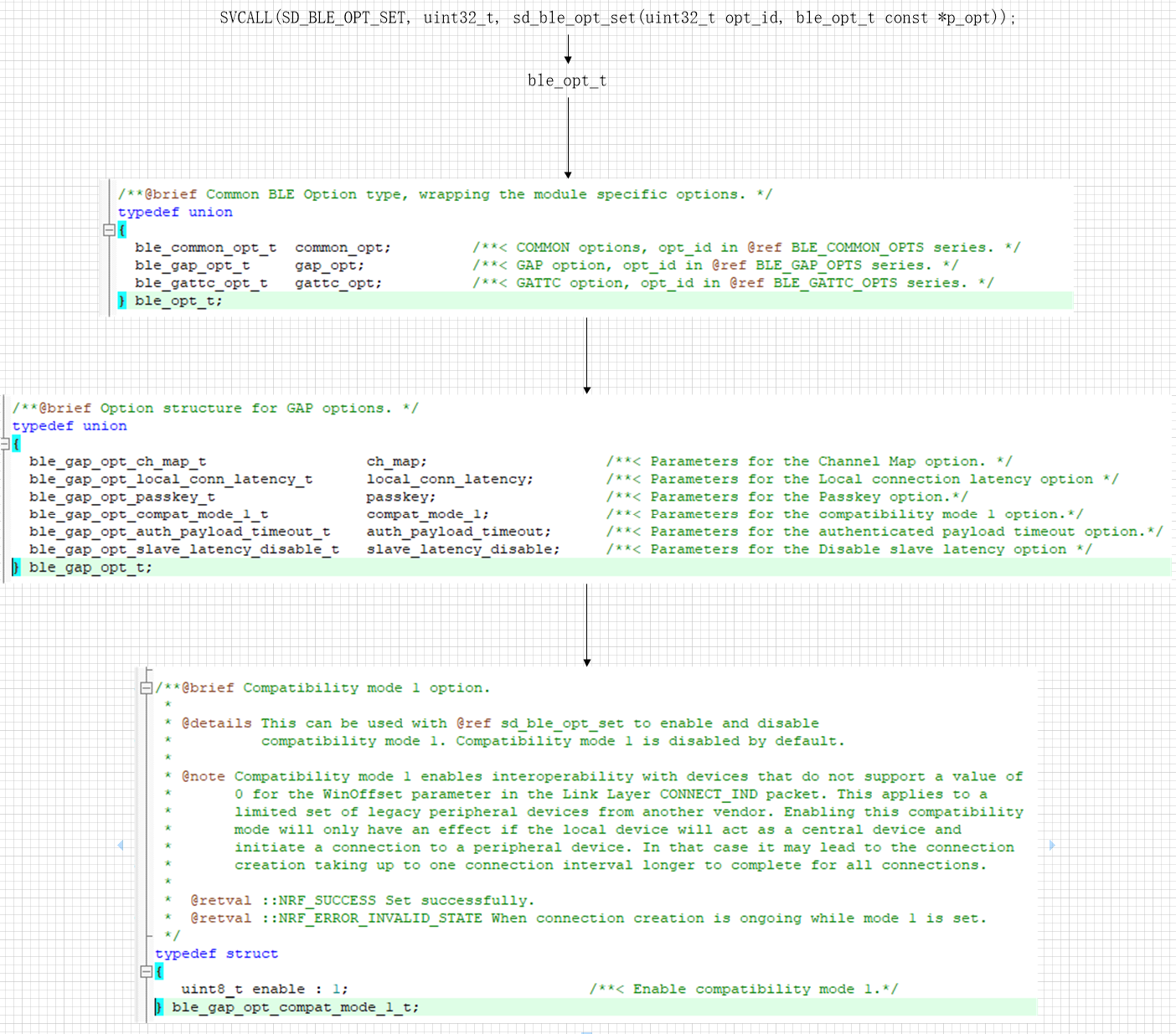The image size is (1176, 1034).
Task: Click the standalone ble_opt_t label between the arrows
Action: 567,80
